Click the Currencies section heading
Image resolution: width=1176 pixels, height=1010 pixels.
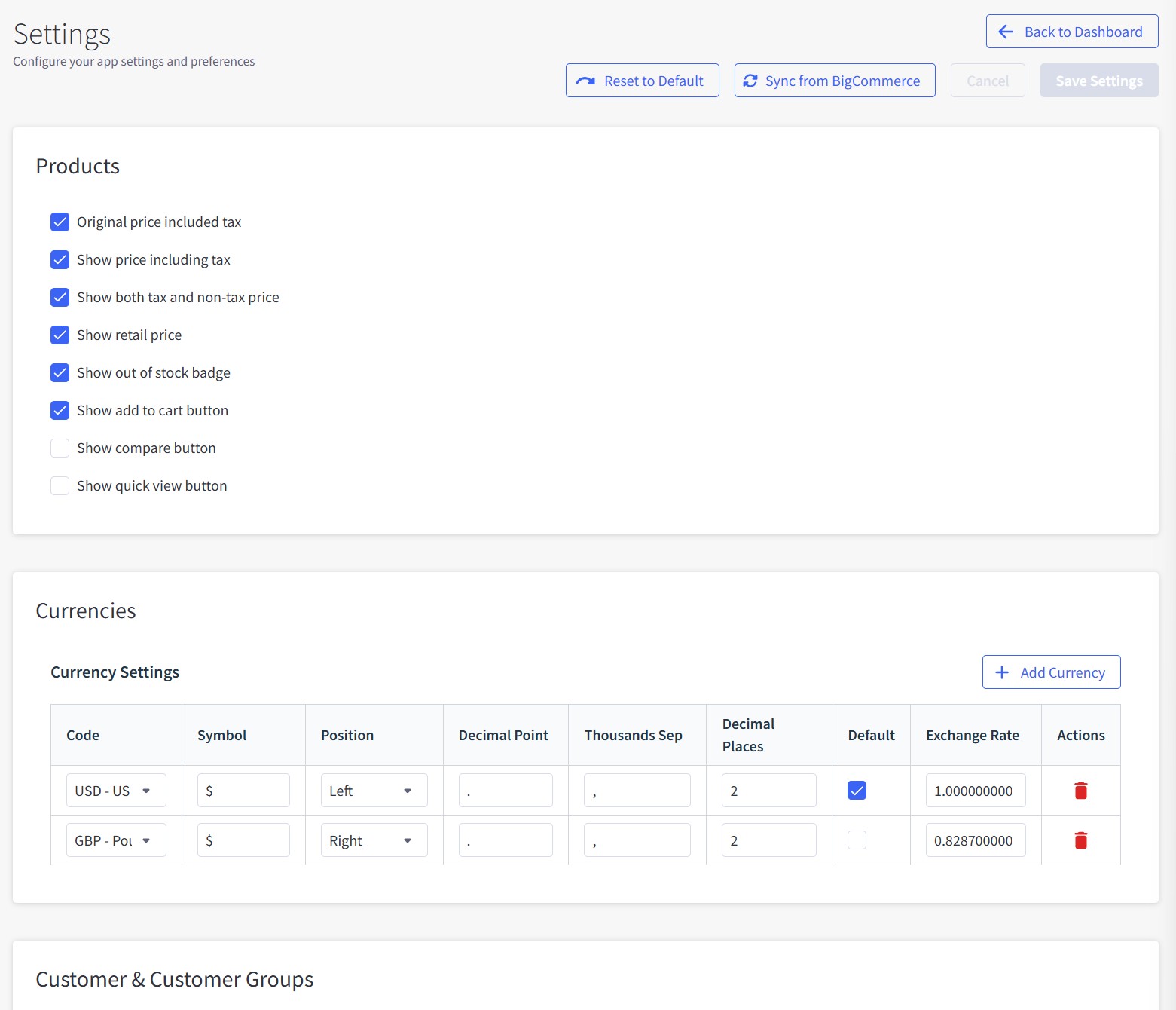(x=86, y=611)
